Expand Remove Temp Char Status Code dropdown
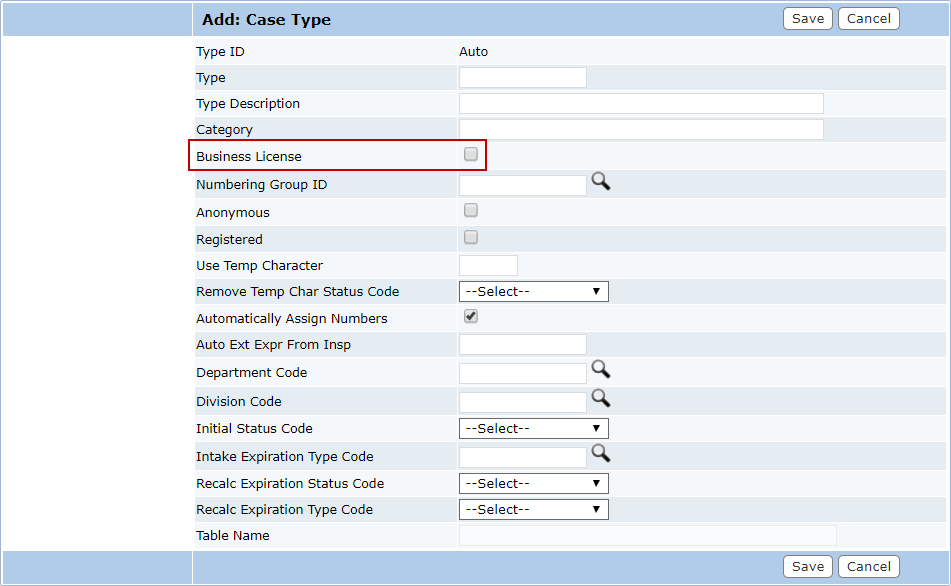 pos(533,292)
